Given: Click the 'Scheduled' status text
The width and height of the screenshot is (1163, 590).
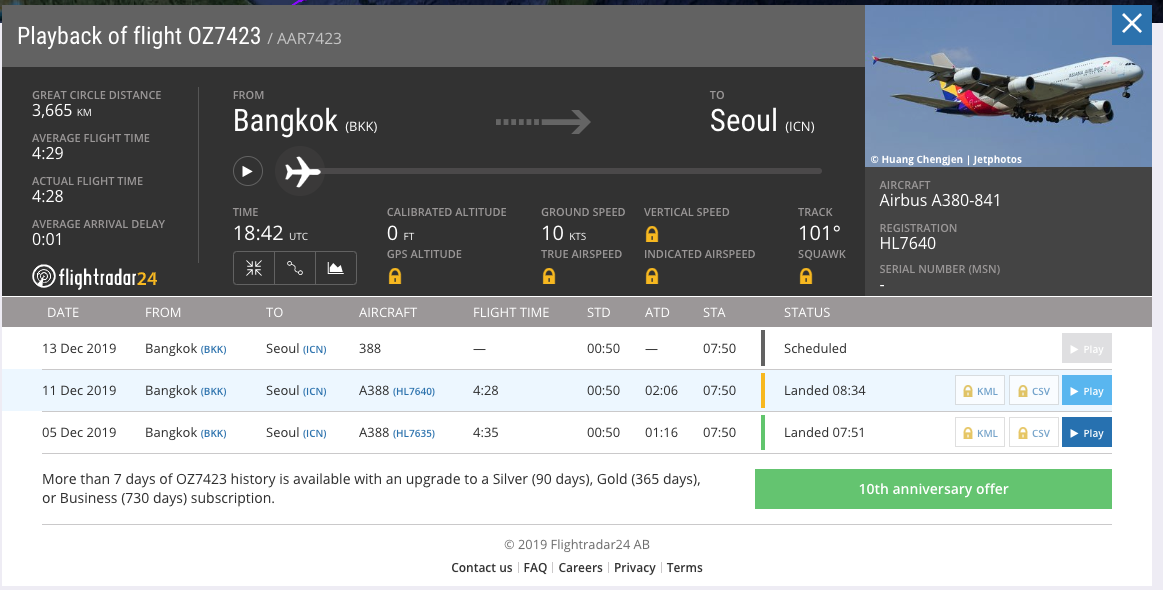Looking at the screenshot, I should [x=815, y=348].
